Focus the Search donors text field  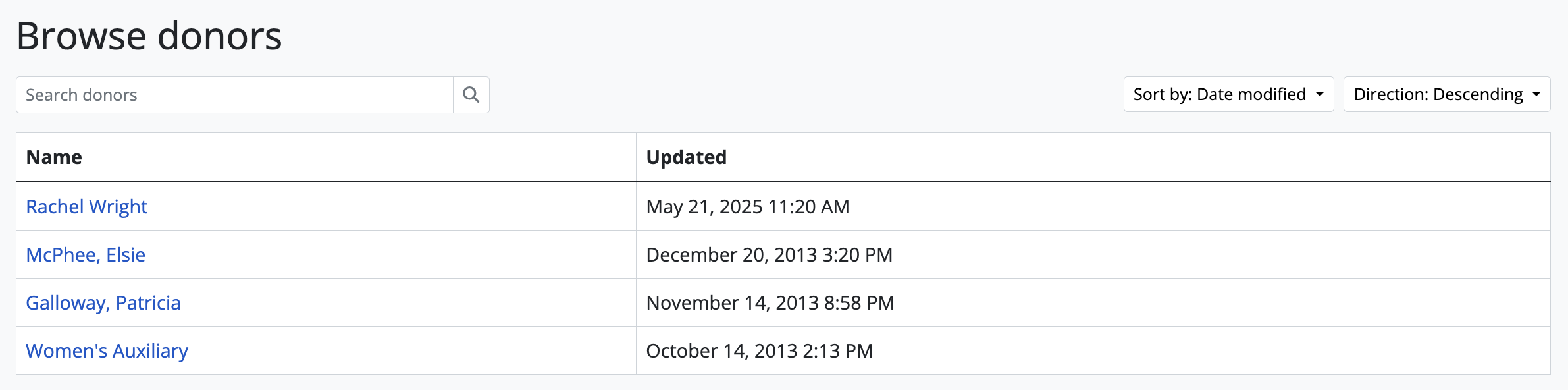coord(234,95)
